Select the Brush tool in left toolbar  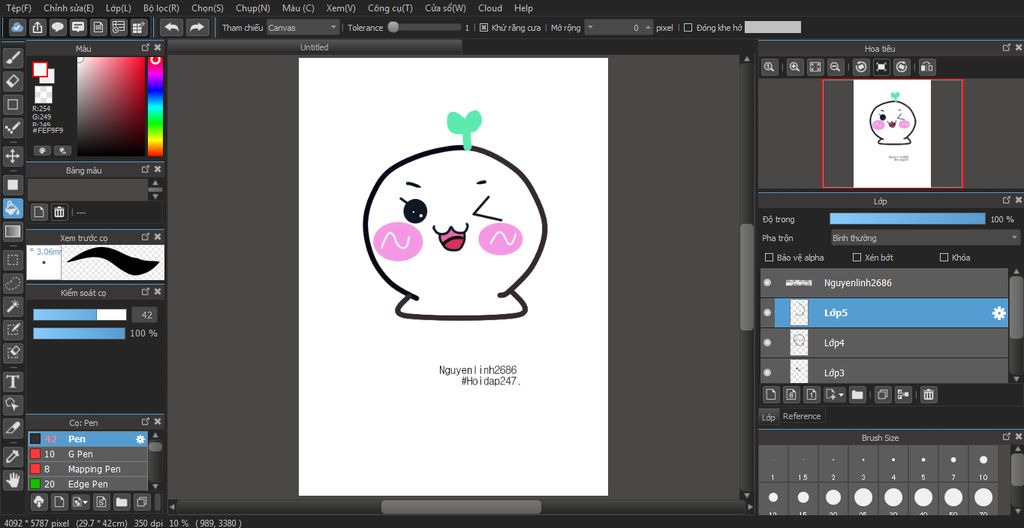pos(13,58)
